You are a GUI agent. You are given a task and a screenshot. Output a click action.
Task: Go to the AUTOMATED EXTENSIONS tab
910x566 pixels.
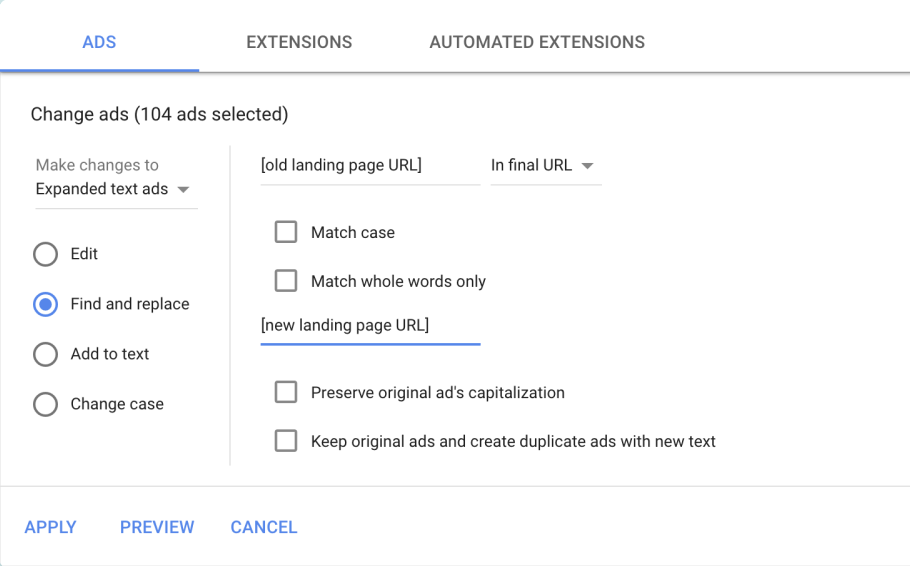click(537, 42)
